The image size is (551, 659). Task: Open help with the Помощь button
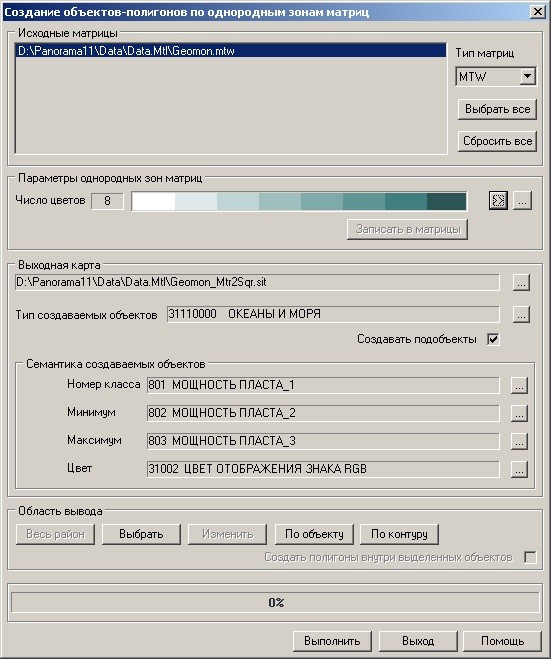[x=502, y=641]
